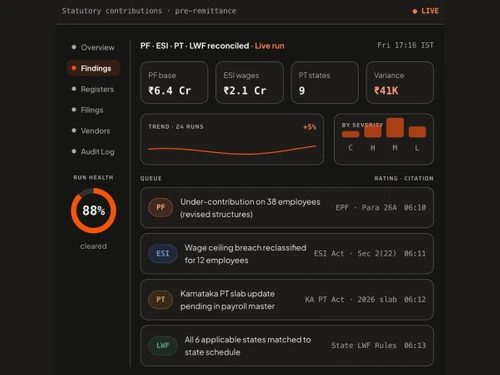Click the Critical (C) severity bar
Image resolution: width=500 pixels, height=375 pixels.
click(x=350, y=134)
